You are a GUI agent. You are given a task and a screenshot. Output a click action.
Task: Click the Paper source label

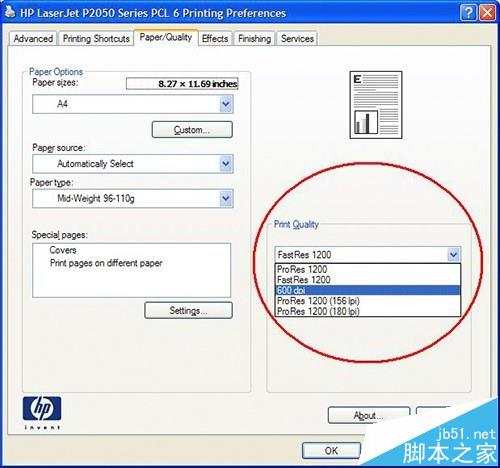(x=59, y=148)
